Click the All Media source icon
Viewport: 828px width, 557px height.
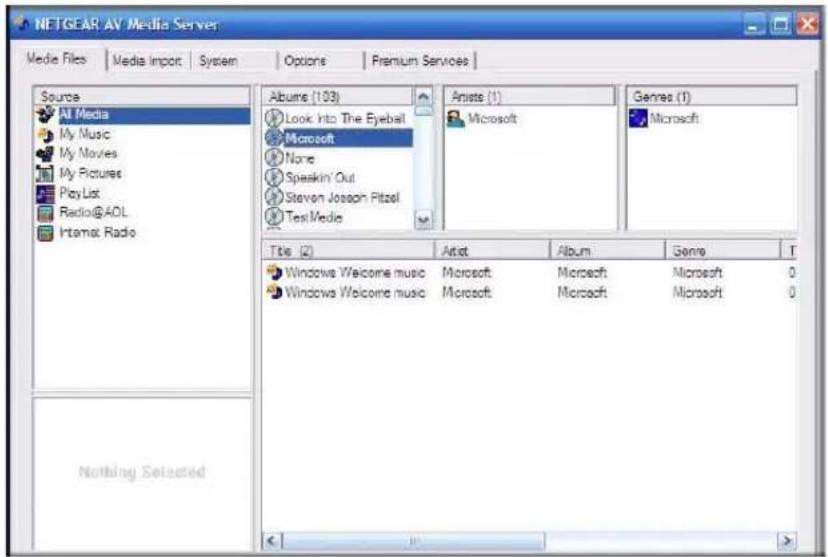pyautogui.click(x=46, y=115)
